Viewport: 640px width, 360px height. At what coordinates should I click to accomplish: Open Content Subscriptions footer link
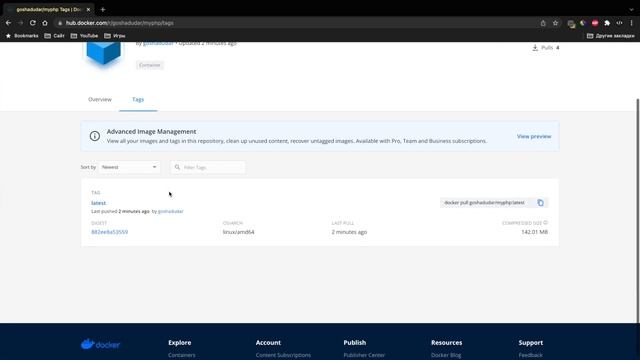pos(283,356)
